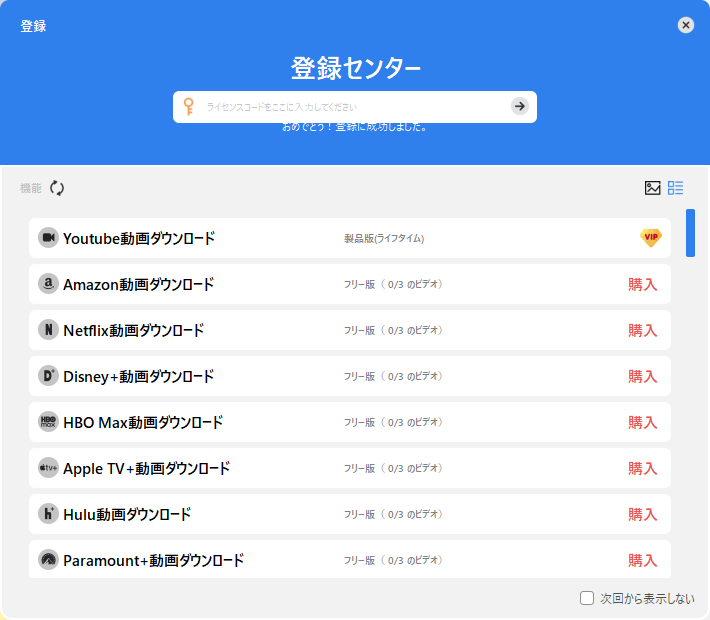
Task: Click the license code input field
Action: (355, 107)
